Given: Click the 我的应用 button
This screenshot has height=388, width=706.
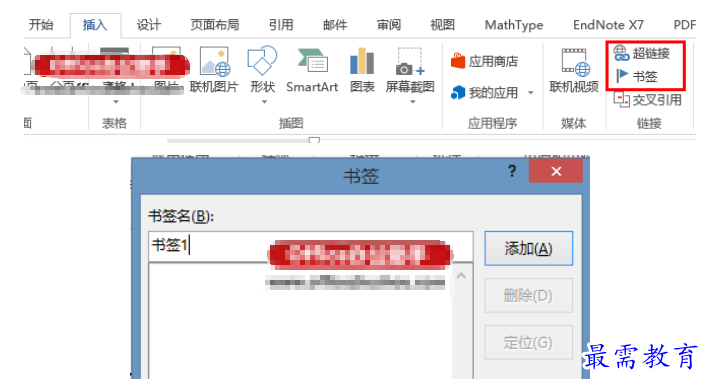Looking at the screenshot, I should tap(484, 93).
